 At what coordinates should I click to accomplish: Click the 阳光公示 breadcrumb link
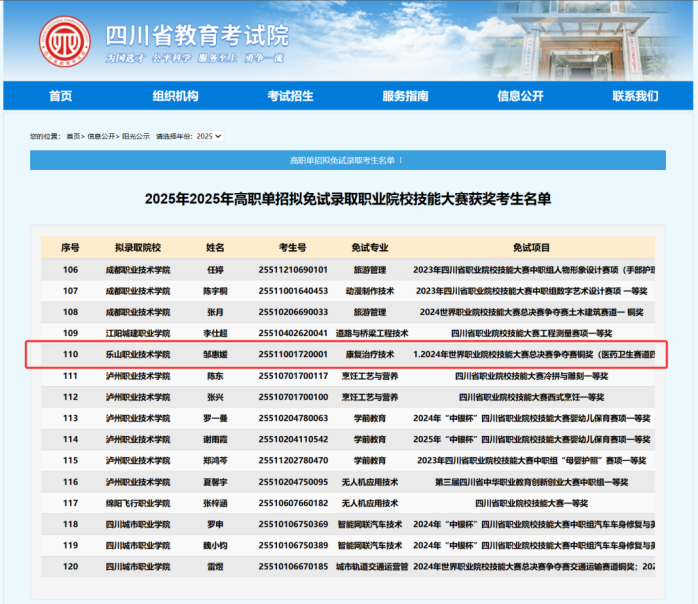pyautogui.click(x=136, y=136)
